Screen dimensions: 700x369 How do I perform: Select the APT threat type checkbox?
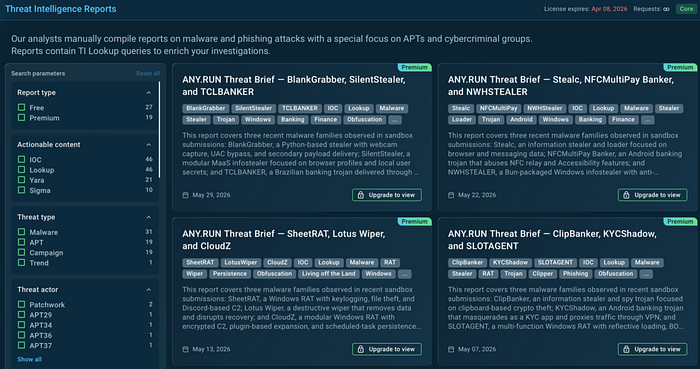(x=21, y=242)
